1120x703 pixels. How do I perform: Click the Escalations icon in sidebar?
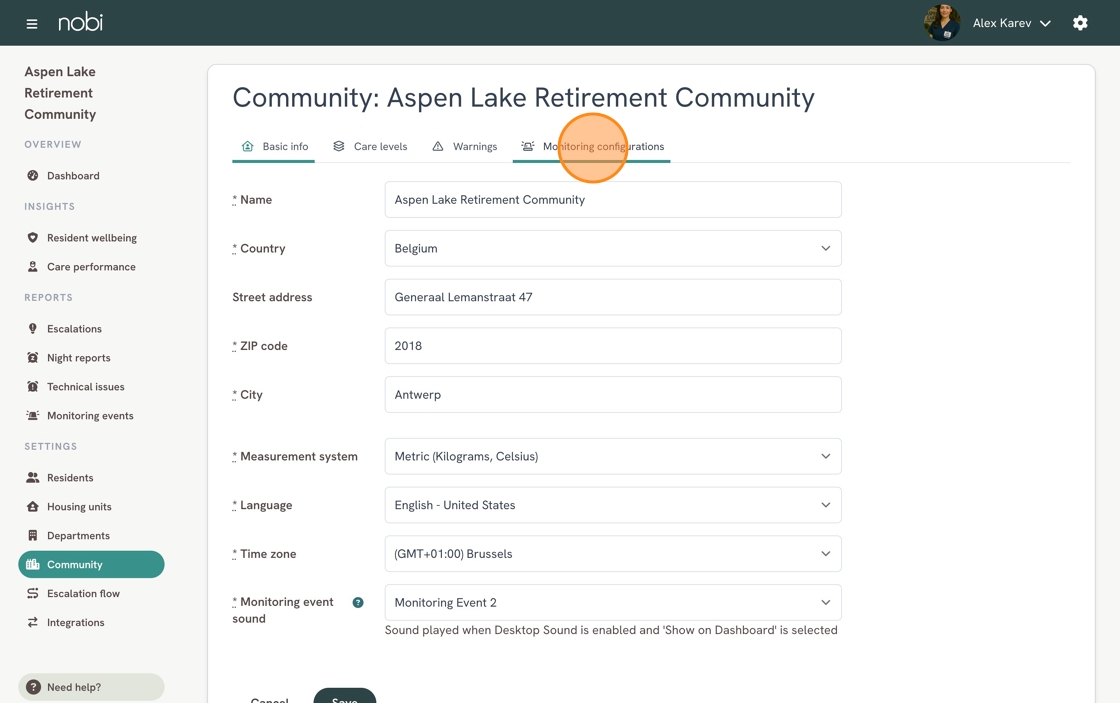pyautogui.click(x=33, y=329)
